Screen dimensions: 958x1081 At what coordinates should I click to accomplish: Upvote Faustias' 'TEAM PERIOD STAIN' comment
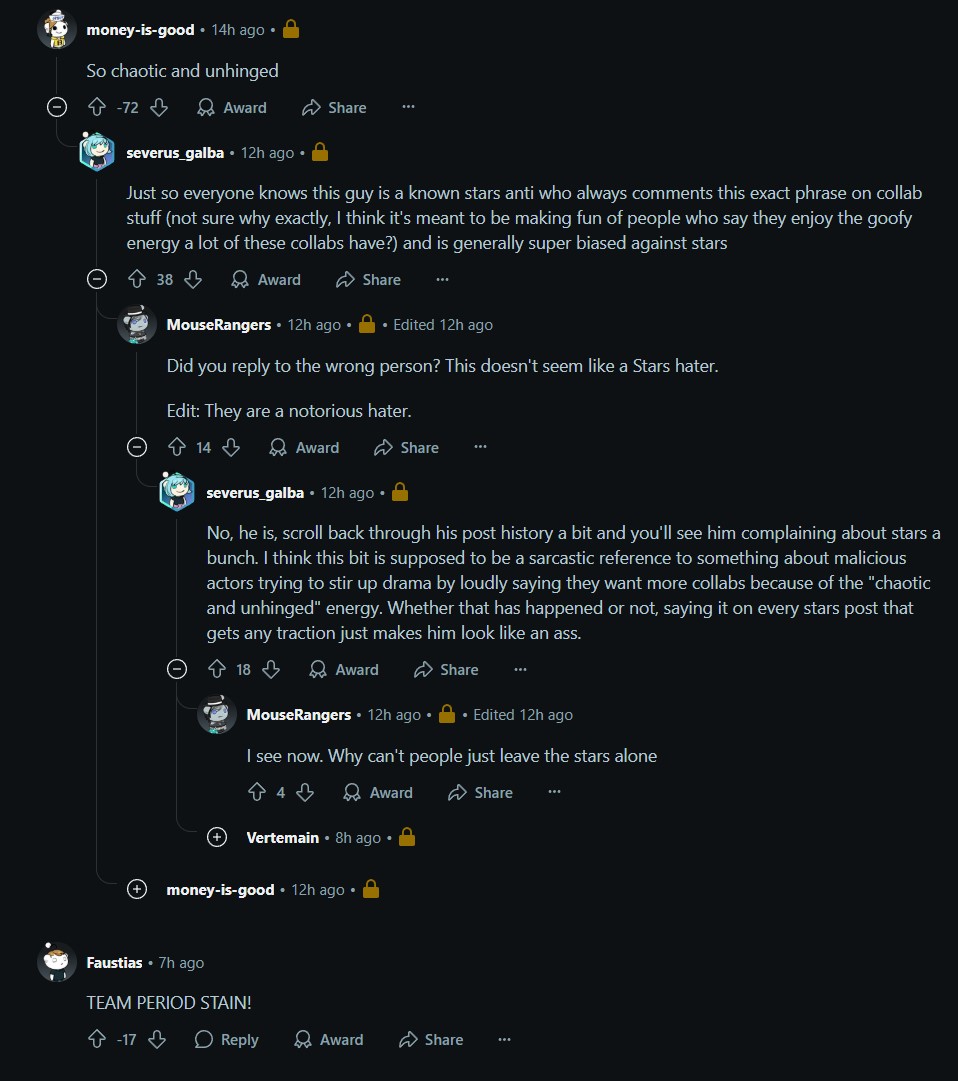(x=97, y=1039)
